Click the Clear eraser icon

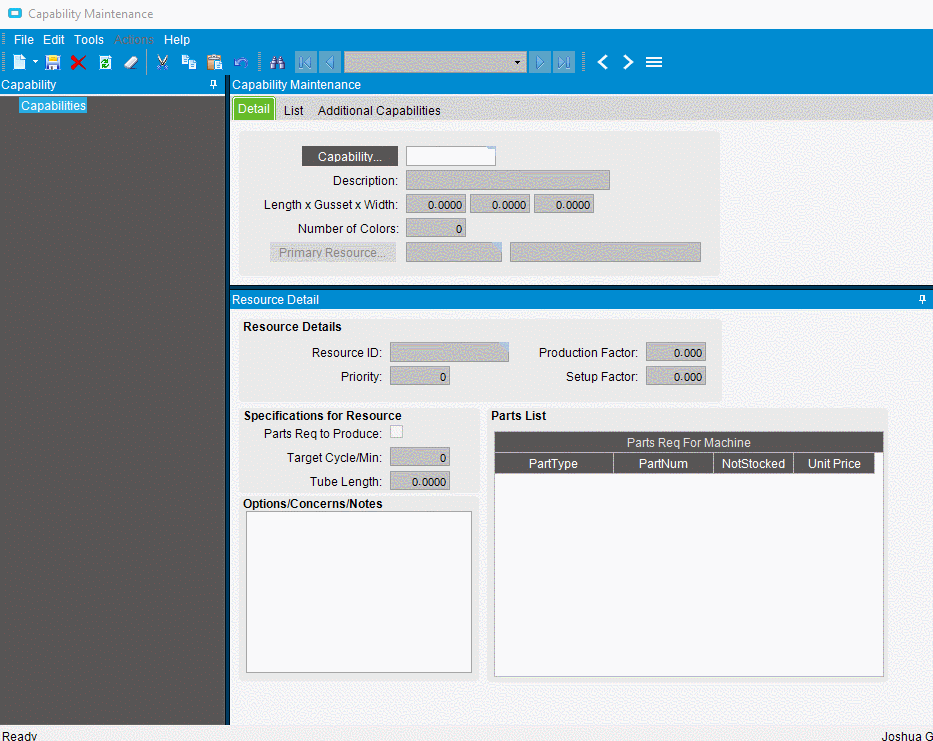pos(131,62)
